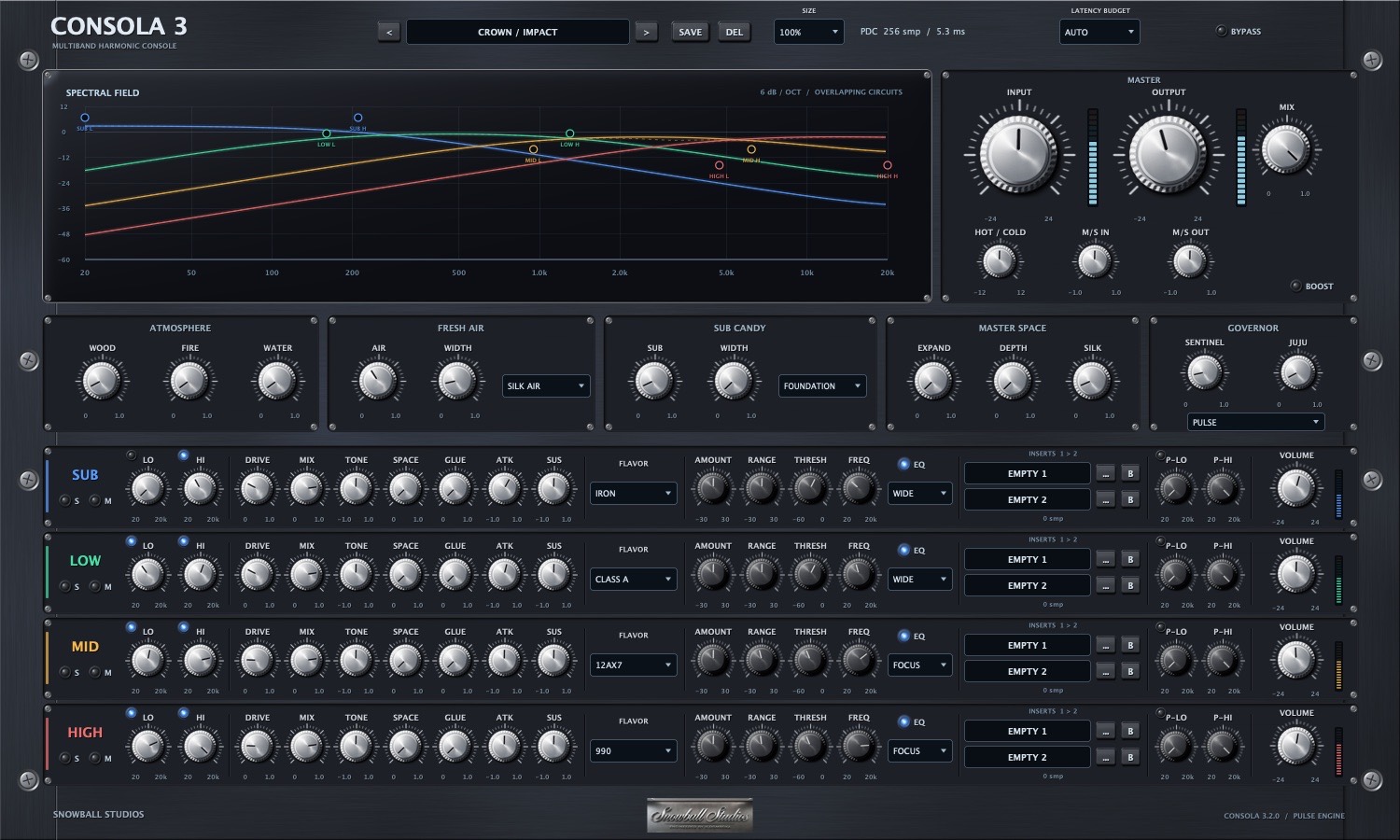This screenshot has width=1400, height=840.
Task: Open the FOUNDATION dropdown in Sub Candy
Action: [822, 385]
